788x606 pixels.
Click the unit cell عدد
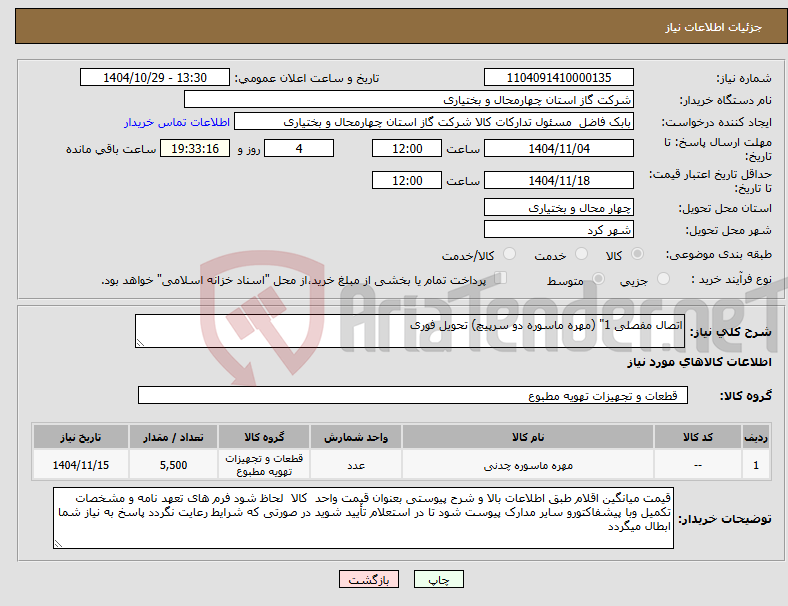tap(356, 465)
